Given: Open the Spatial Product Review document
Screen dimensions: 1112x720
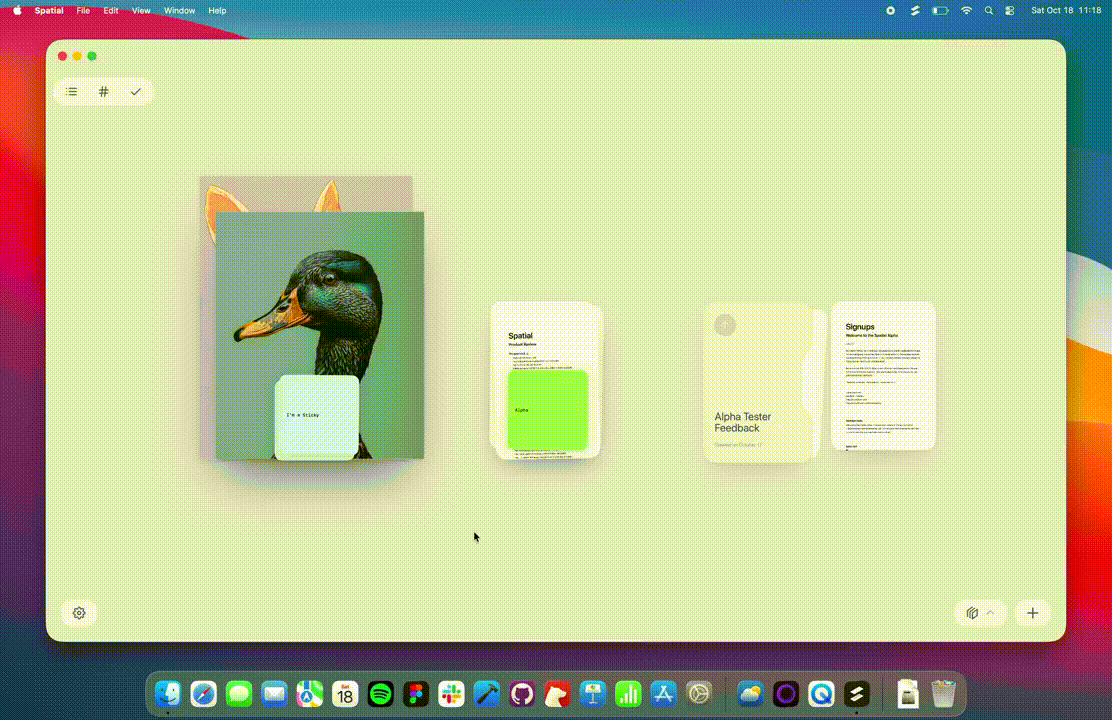Looking at the screenshot, I should [x=546, y=336].
